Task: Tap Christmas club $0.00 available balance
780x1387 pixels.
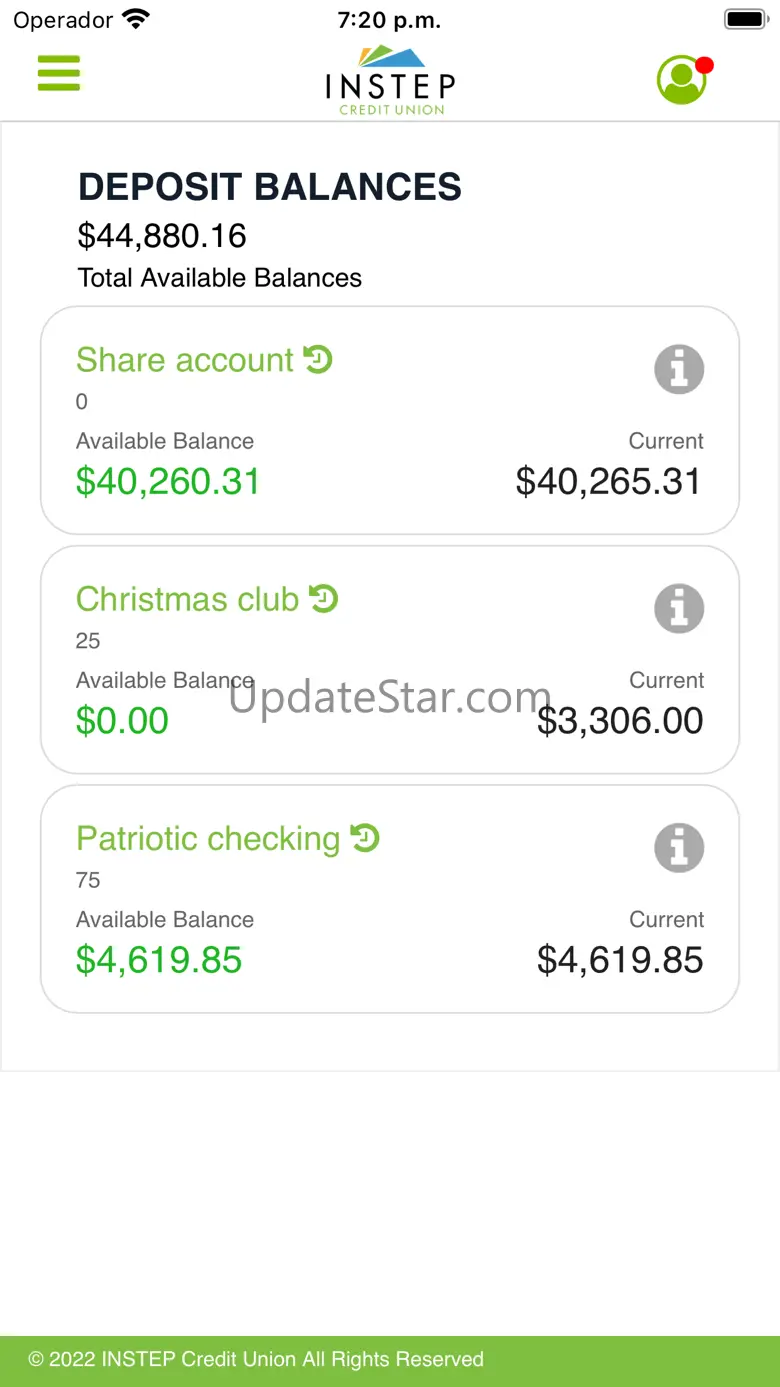Action: (122, 721)
